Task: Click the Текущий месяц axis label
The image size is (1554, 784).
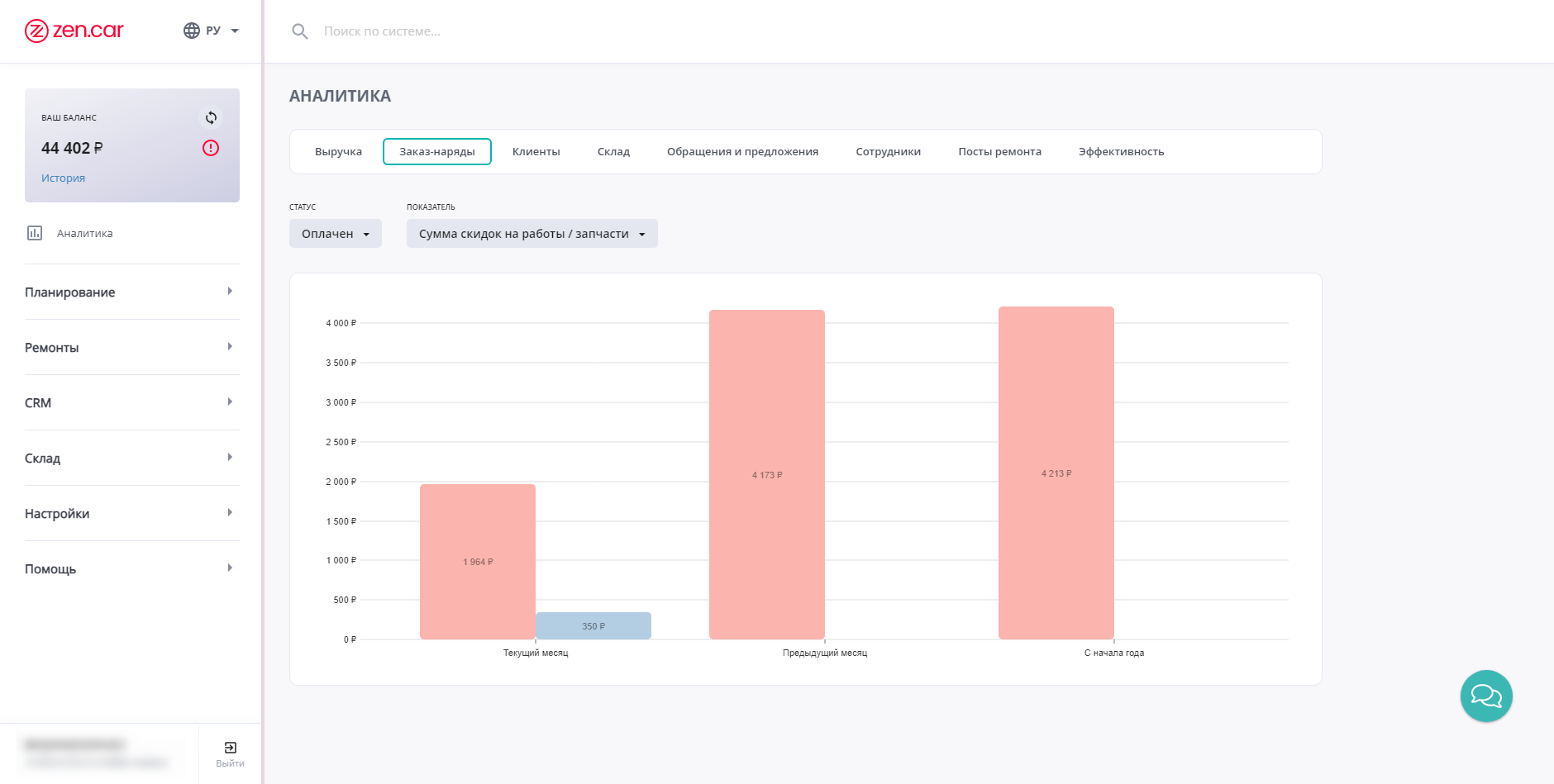Action: pos(536,653)
